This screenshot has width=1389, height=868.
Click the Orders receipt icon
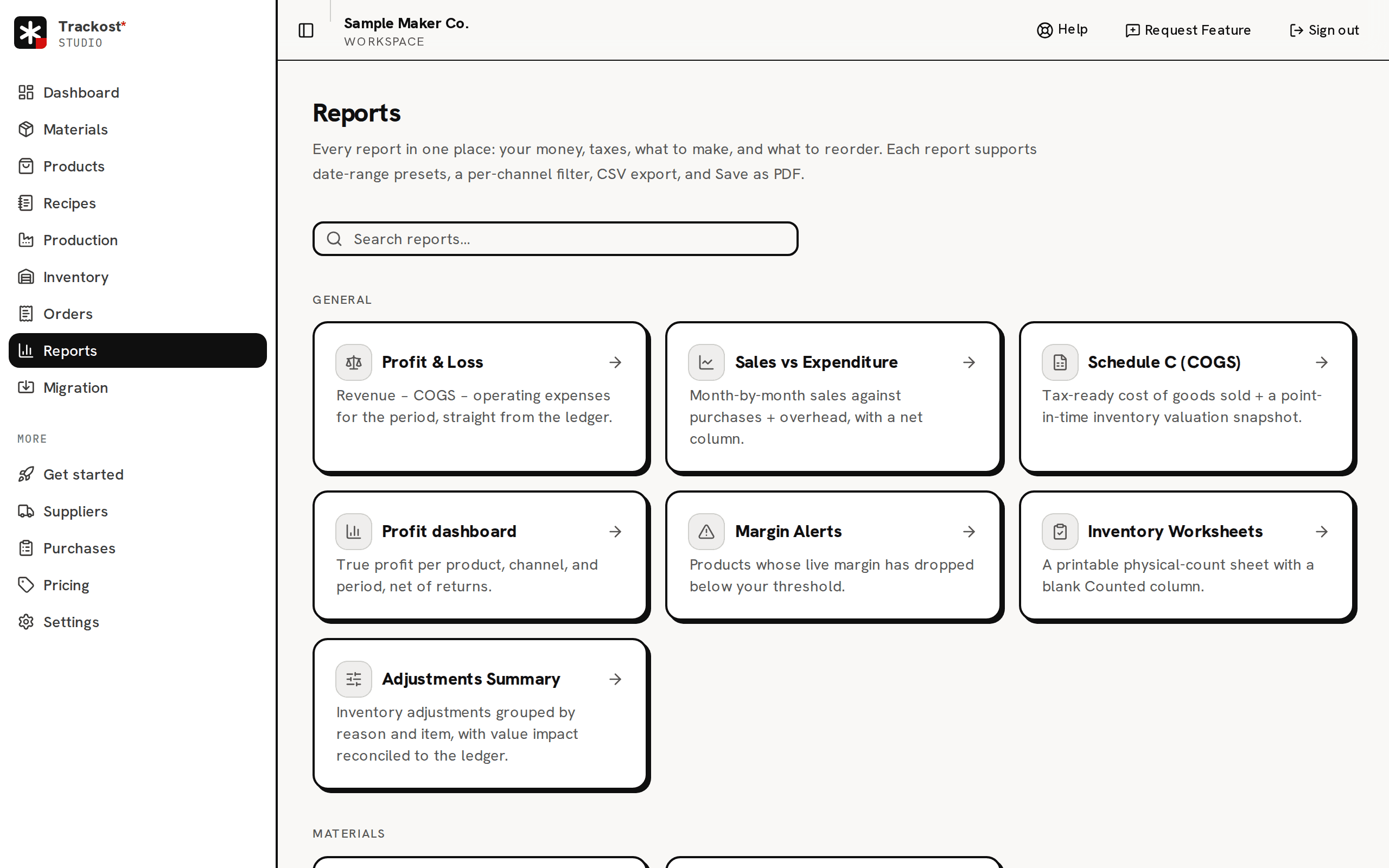coord(26,314)
